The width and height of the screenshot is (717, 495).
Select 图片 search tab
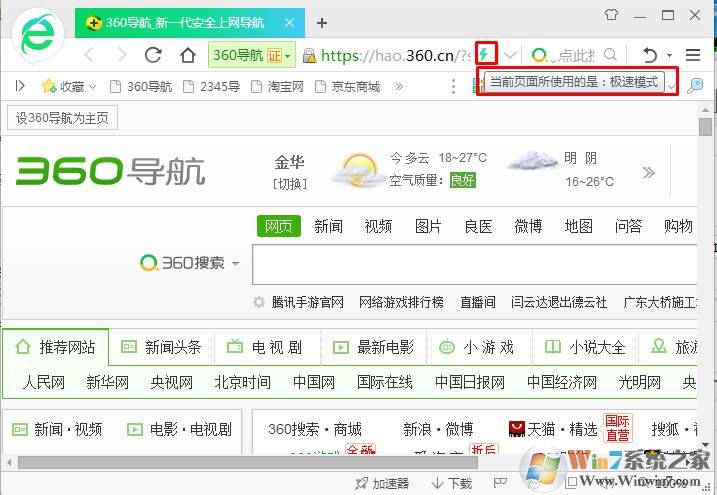(428, 226)
